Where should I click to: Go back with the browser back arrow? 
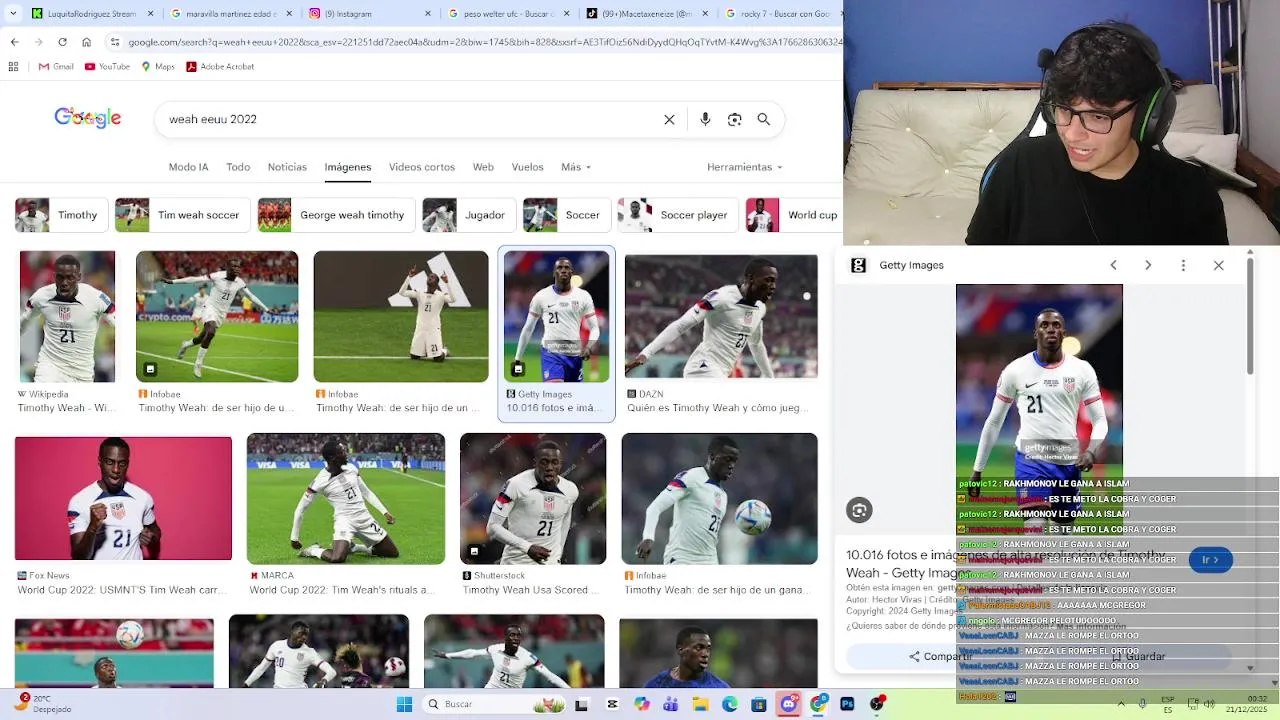coord(14,42)
